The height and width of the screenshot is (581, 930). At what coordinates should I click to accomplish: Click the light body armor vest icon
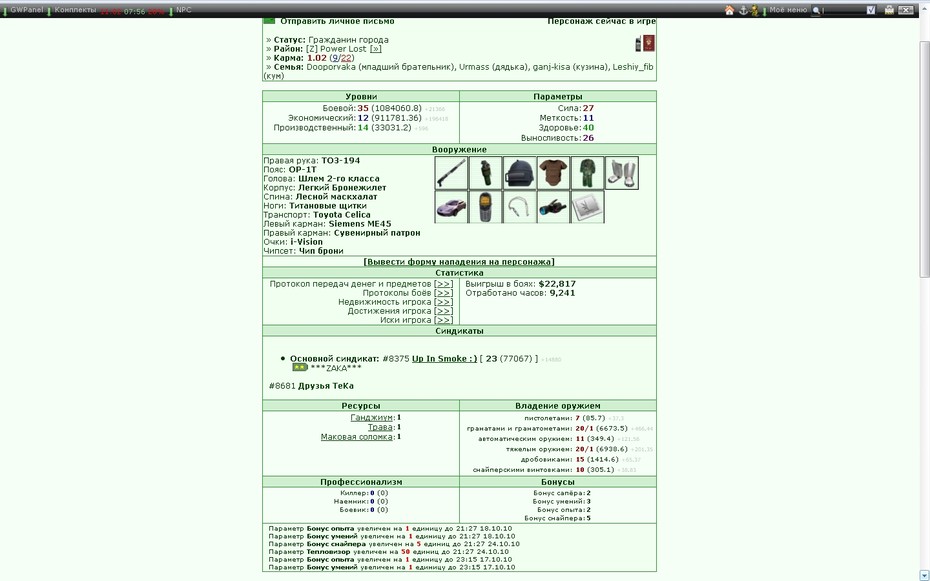coord(553,173)
